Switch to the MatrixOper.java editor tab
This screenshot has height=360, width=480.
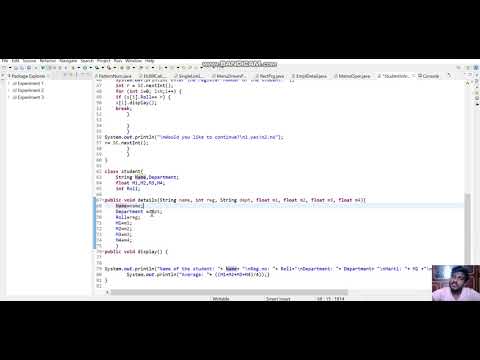click(353, 76)
